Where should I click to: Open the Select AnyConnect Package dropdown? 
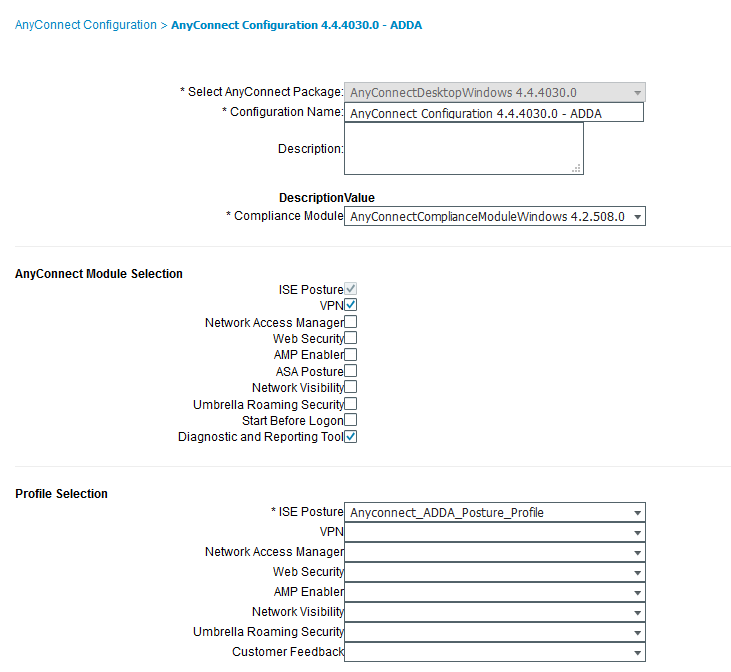coord(495,92)
